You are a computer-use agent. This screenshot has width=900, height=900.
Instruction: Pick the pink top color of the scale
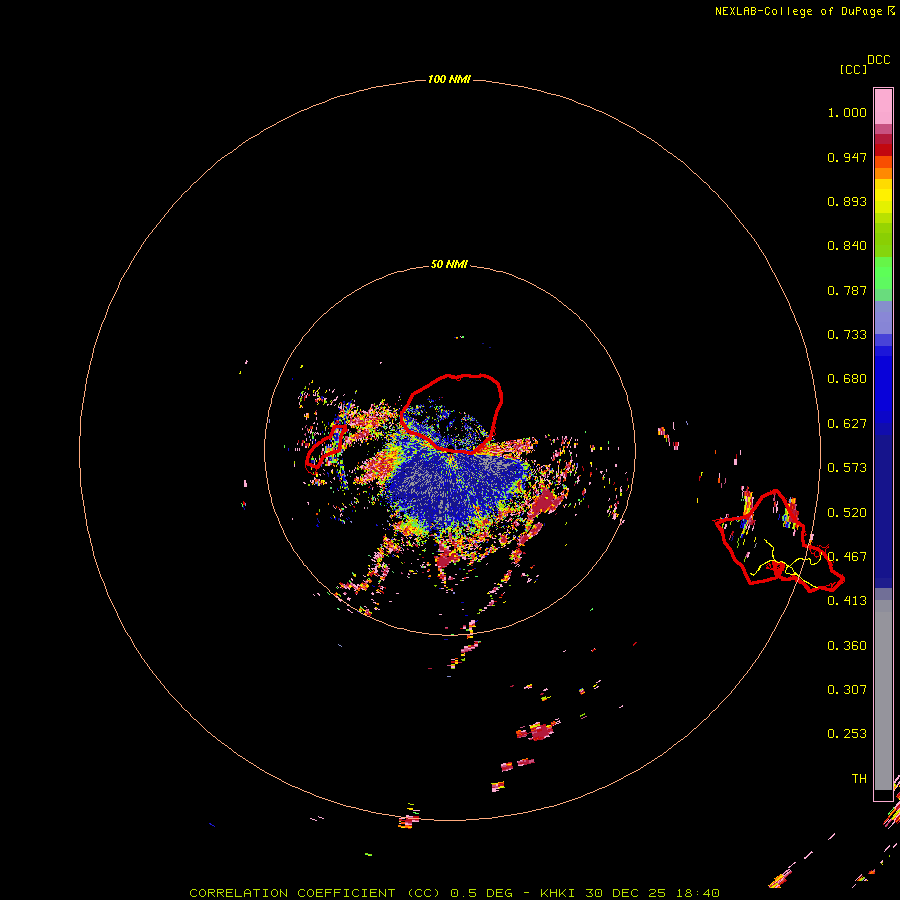tap(883, 106)
